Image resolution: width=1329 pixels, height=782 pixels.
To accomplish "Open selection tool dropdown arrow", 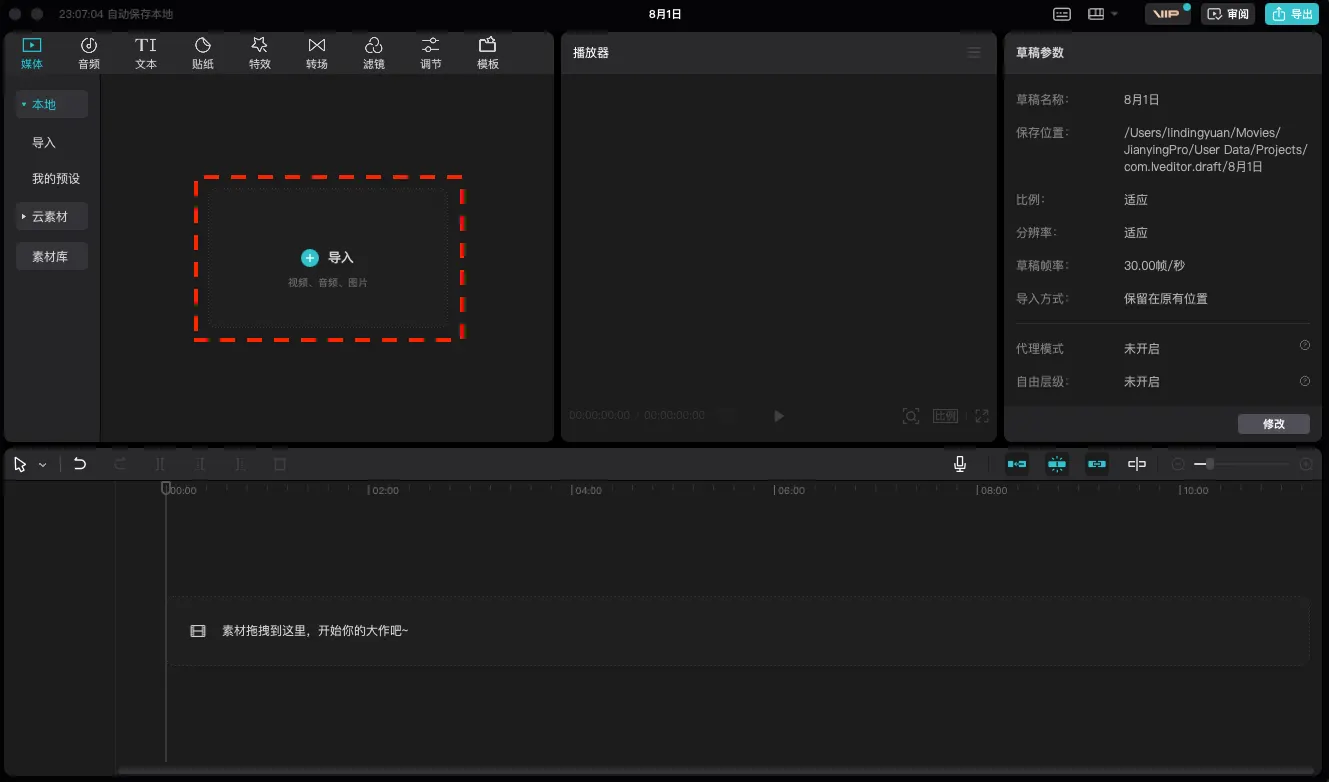I will 43,465.
